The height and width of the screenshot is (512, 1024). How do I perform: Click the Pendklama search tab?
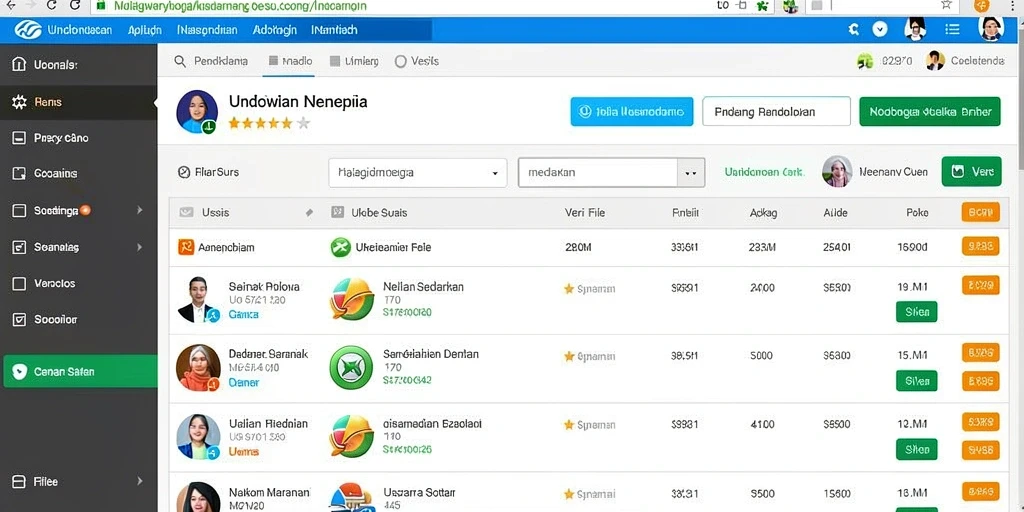point(211,61)
